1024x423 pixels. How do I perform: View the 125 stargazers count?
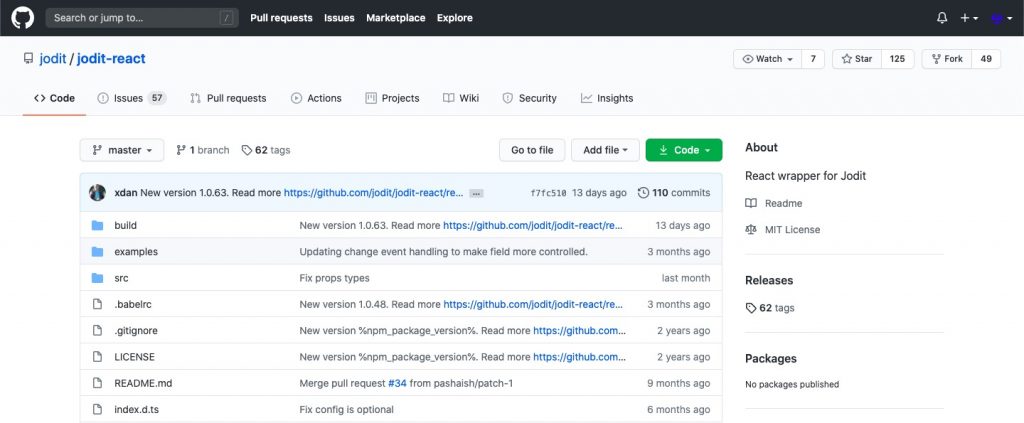(x=897, y=59)
